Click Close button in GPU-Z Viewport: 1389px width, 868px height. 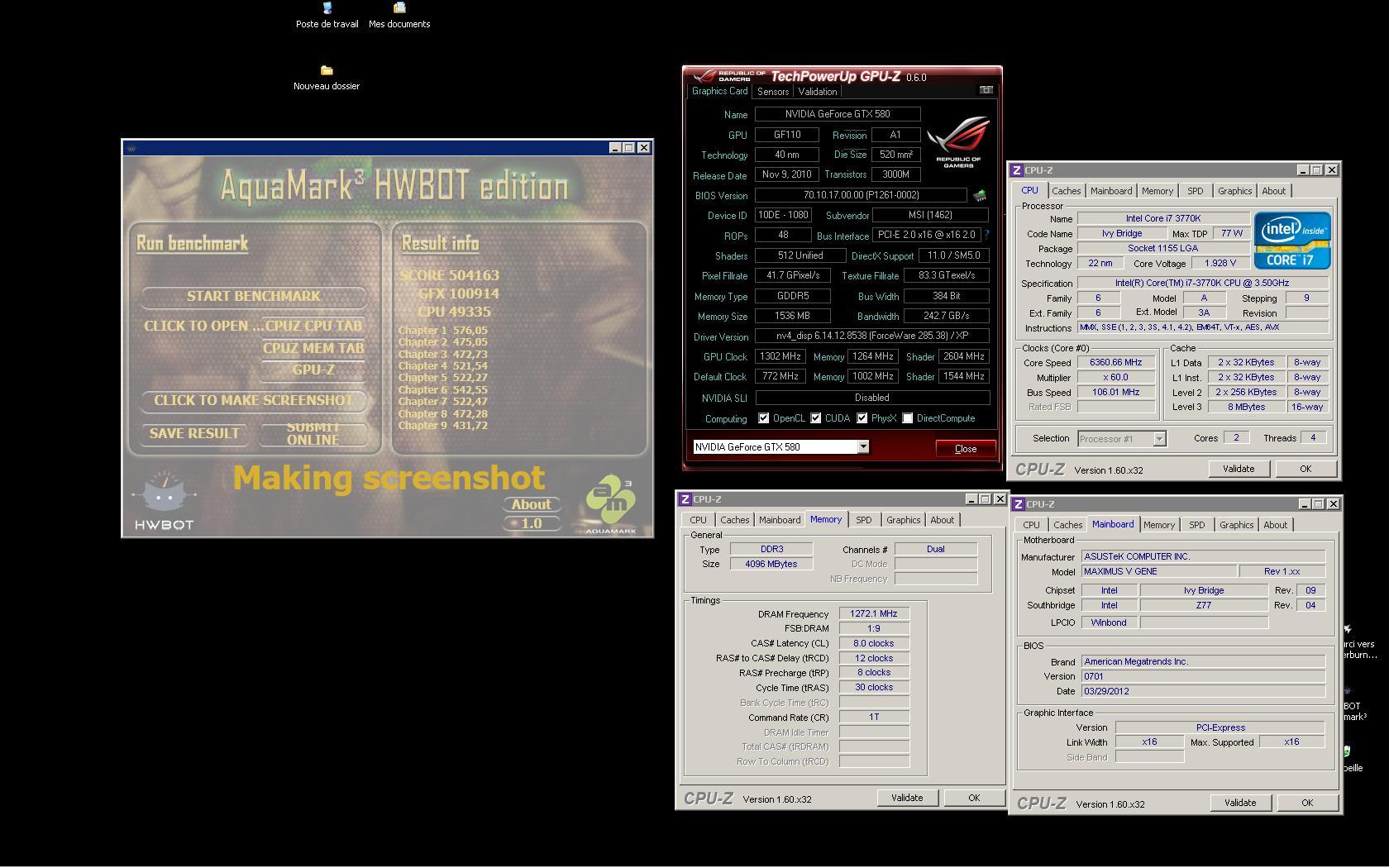pos(965,448)
